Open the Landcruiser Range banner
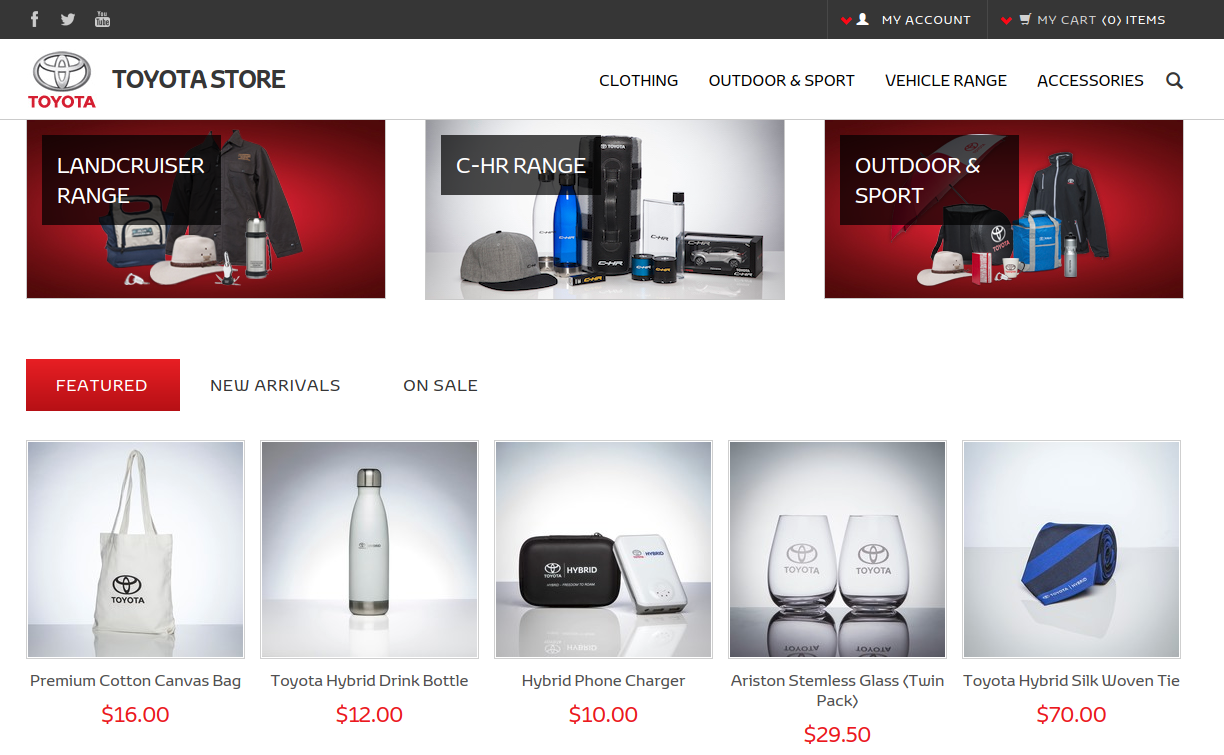Viewport: 1224px width, 755px height. tap(206, 209)
